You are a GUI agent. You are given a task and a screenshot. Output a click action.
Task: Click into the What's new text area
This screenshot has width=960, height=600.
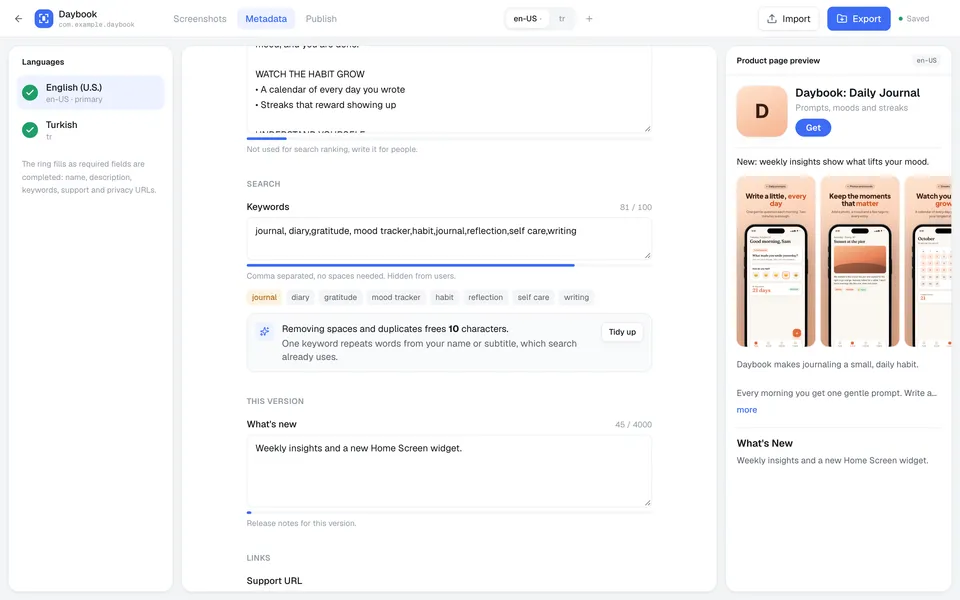click(x=449, y=471)
